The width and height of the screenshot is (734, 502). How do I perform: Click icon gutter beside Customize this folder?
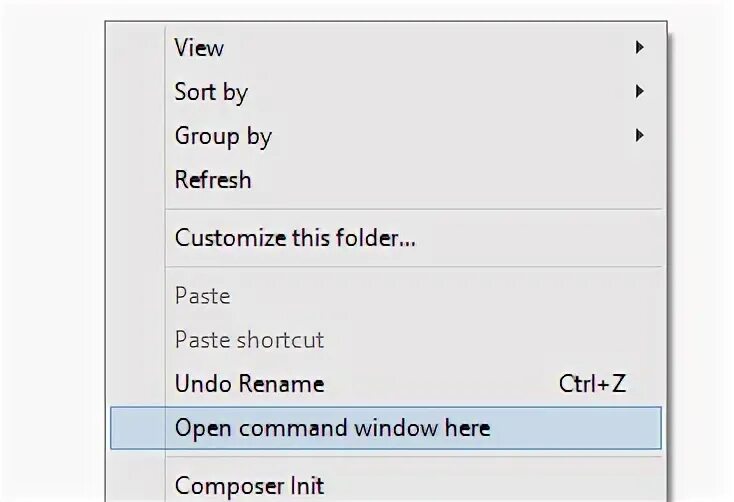click(x=136, y=238)
